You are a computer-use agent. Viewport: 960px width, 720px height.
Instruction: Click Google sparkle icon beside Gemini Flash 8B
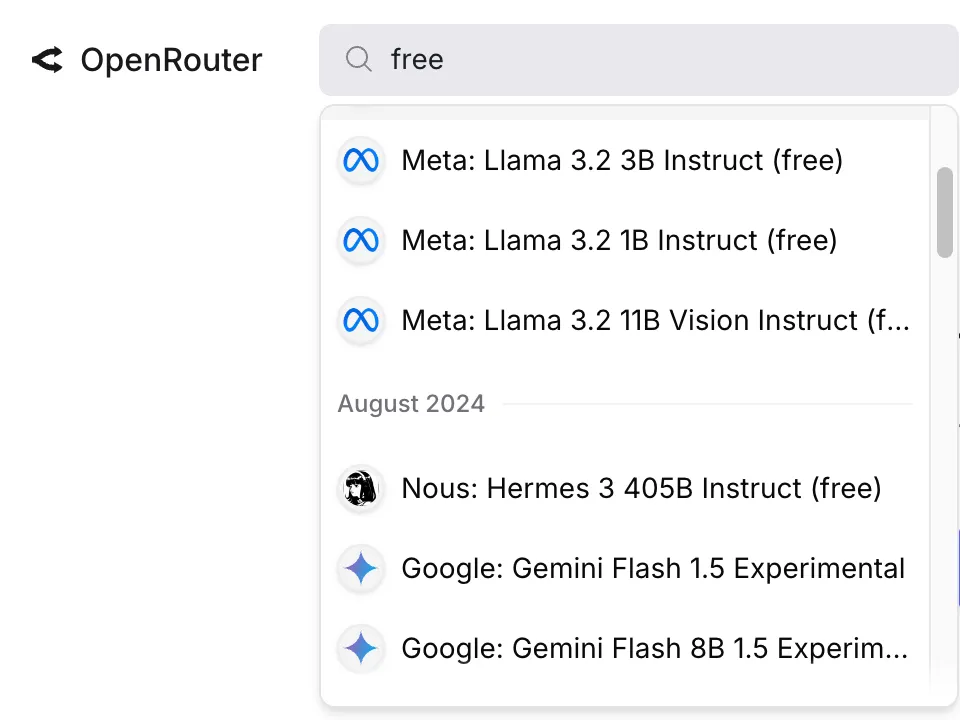(x=361, y=649)
